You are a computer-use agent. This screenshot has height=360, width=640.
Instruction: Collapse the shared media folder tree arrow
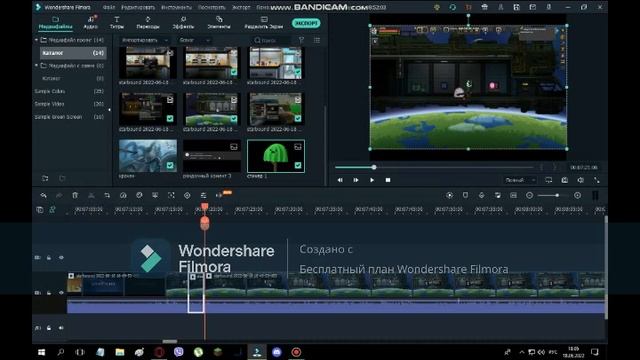pyautogui.click(x=36, y=65)
